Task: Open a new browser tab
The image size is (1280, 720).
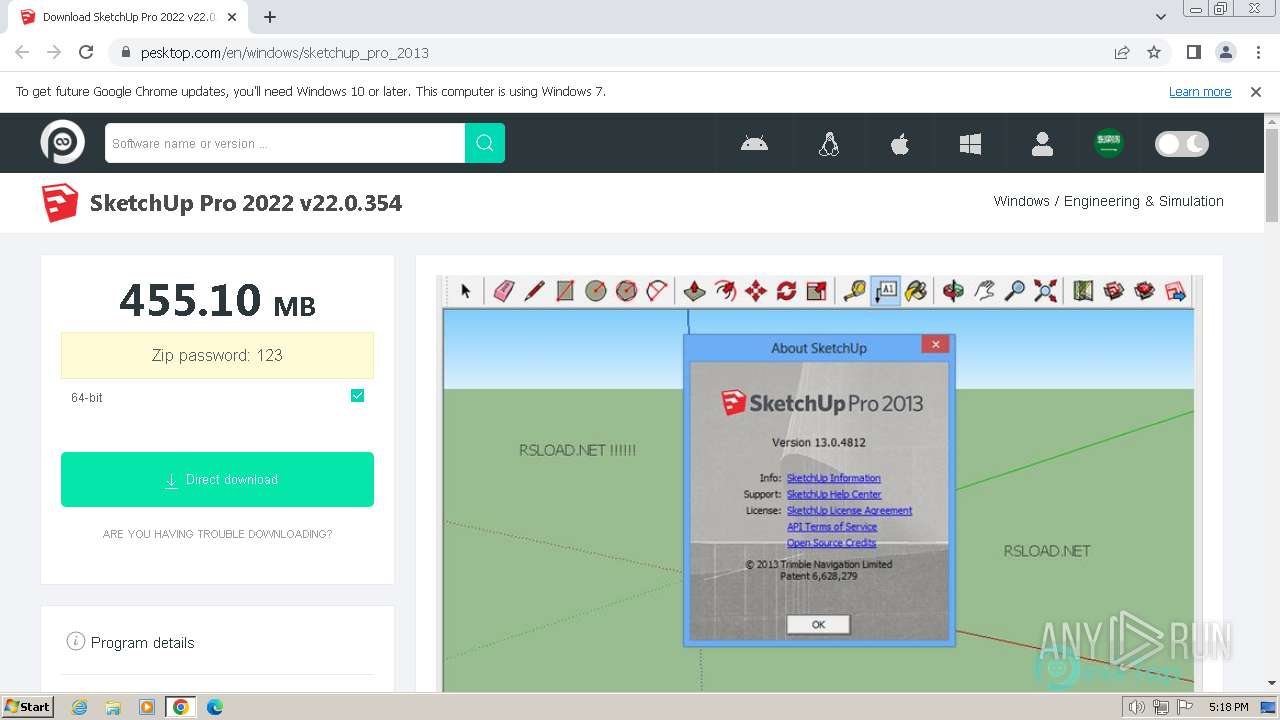Action: click(x=270, y=17)
